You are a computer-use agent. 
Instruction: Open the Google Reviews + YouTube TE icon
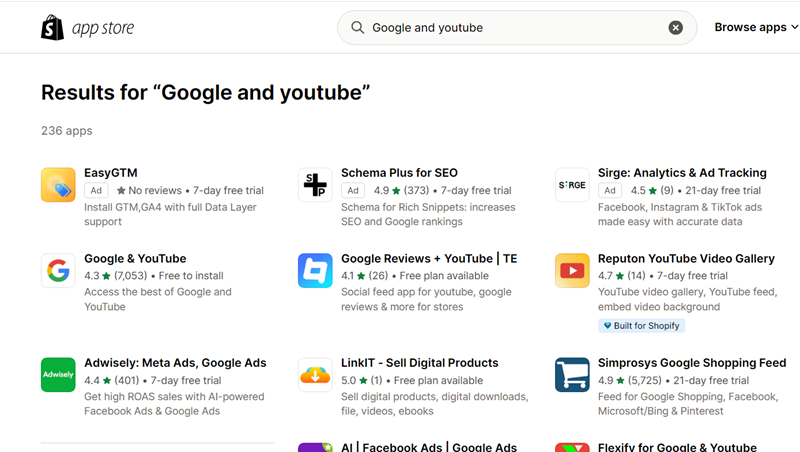315,270
